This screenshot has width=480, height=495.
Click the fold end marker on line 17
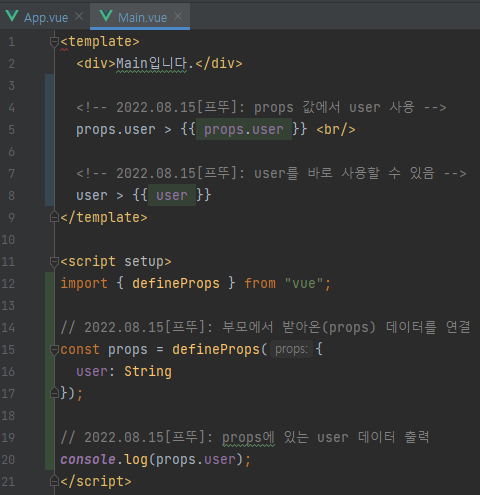(x=54, y=393)
